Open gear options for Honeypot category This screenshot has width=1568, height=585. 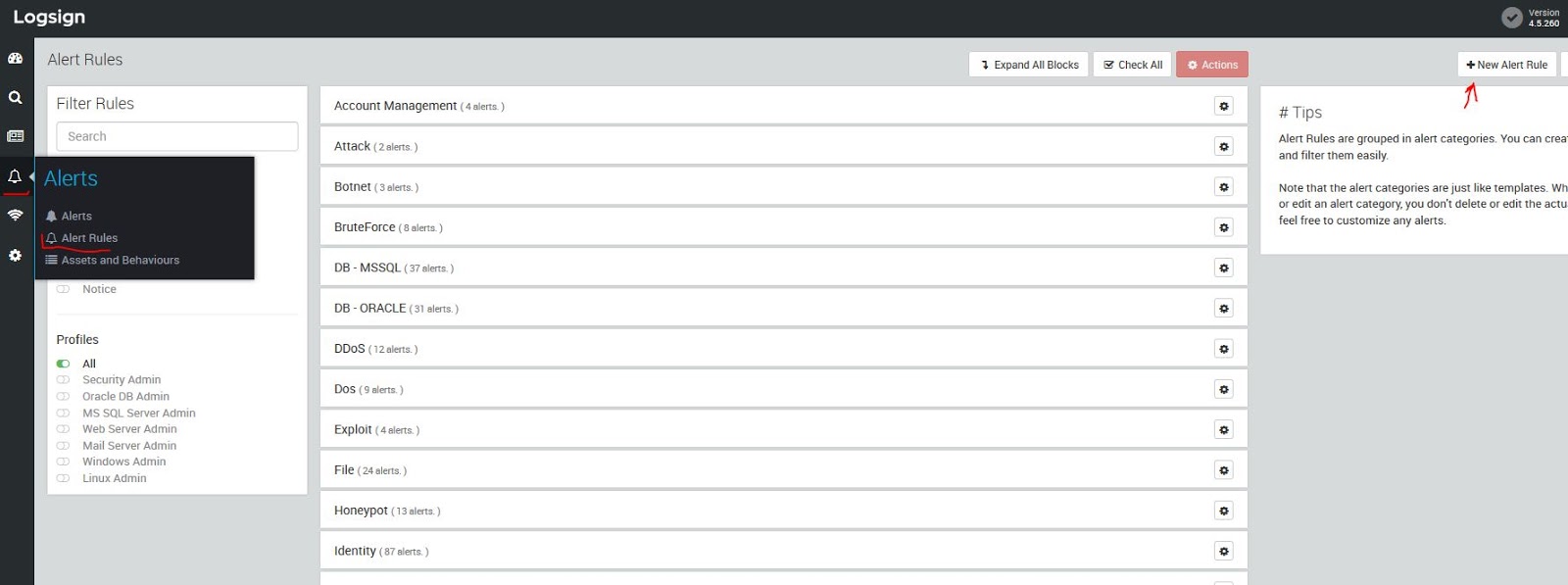[x=1223, y=511]
